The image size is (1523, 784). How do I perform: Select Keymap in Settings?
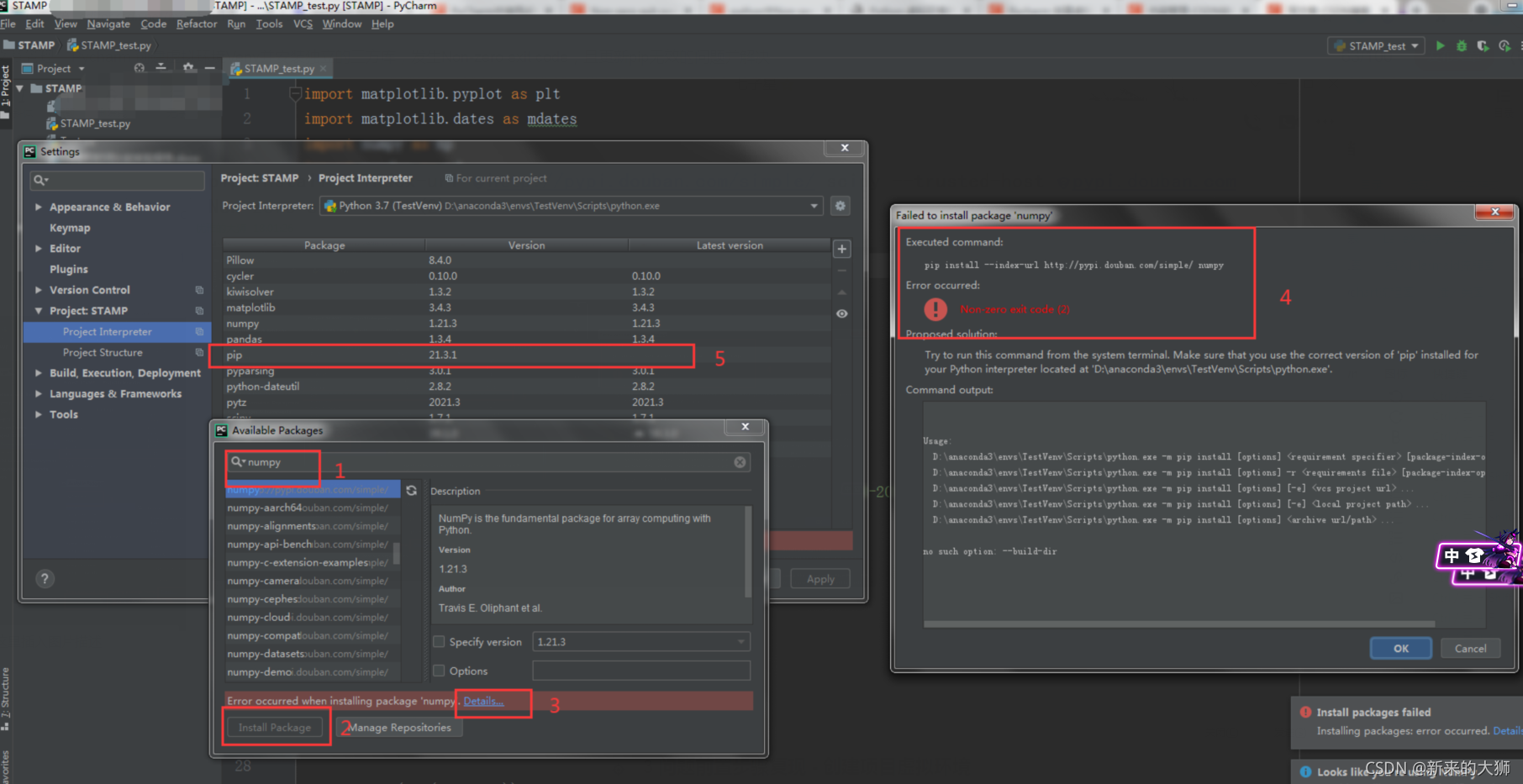click(70, 228)
